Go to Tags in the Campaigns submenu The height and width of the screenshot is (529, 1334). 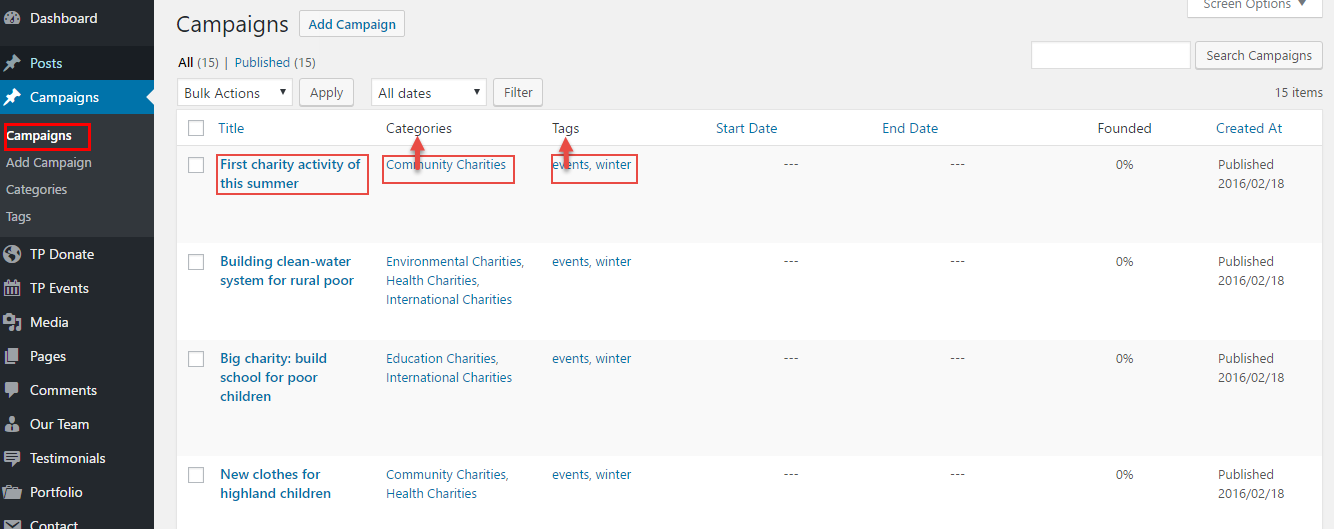click(x=19, y=217)
